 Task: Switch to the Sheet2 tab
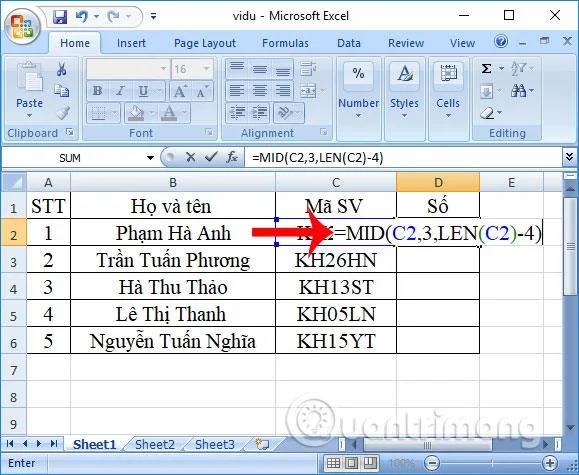(155, 444)
